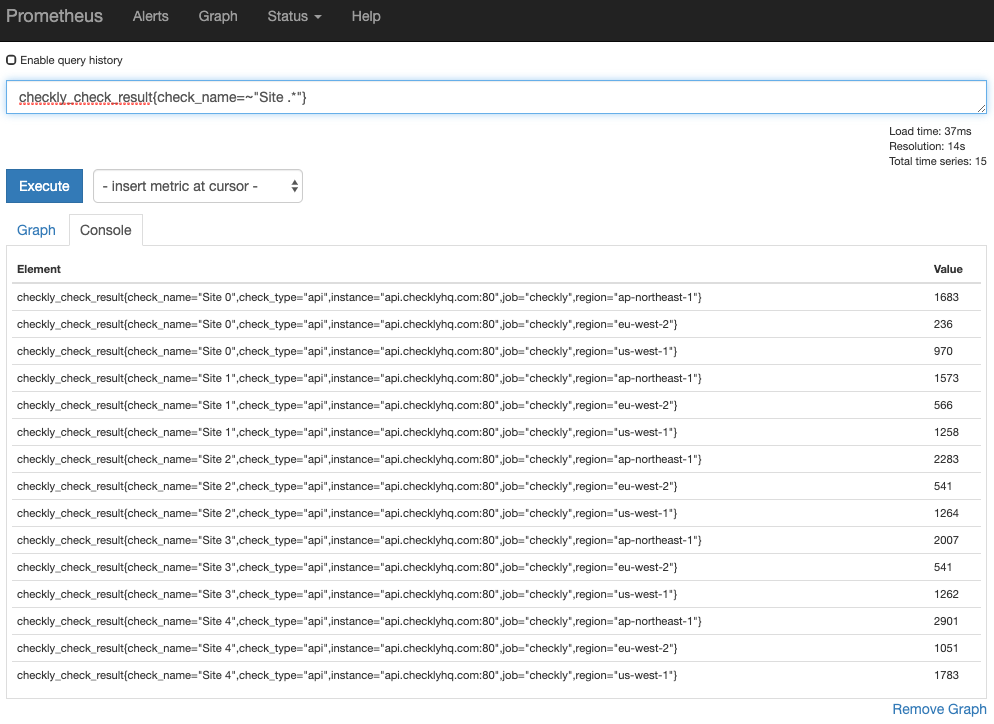Click the Prometheus home link
Viewport: 994px width, 724px height.
click(54, 16)
